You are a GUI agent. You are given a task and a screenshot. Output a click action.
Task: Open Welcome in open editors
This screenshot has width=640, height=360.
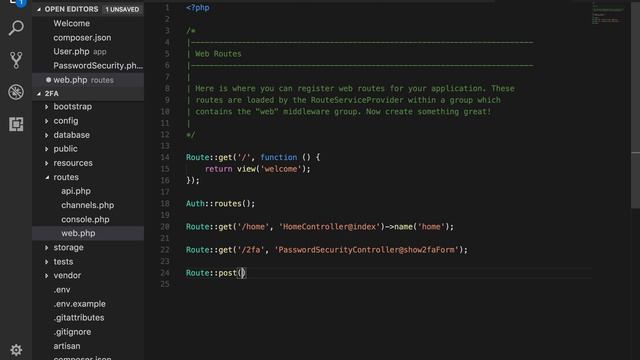(x=71, y=23)
